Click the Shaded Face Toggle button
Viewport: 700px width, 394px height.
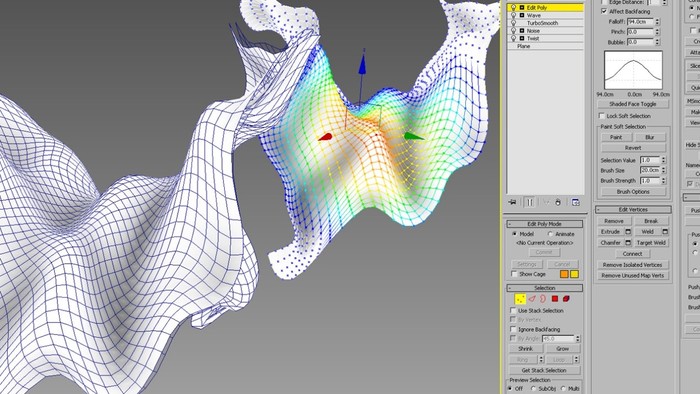pyautogui.click(x=633, y=104)
